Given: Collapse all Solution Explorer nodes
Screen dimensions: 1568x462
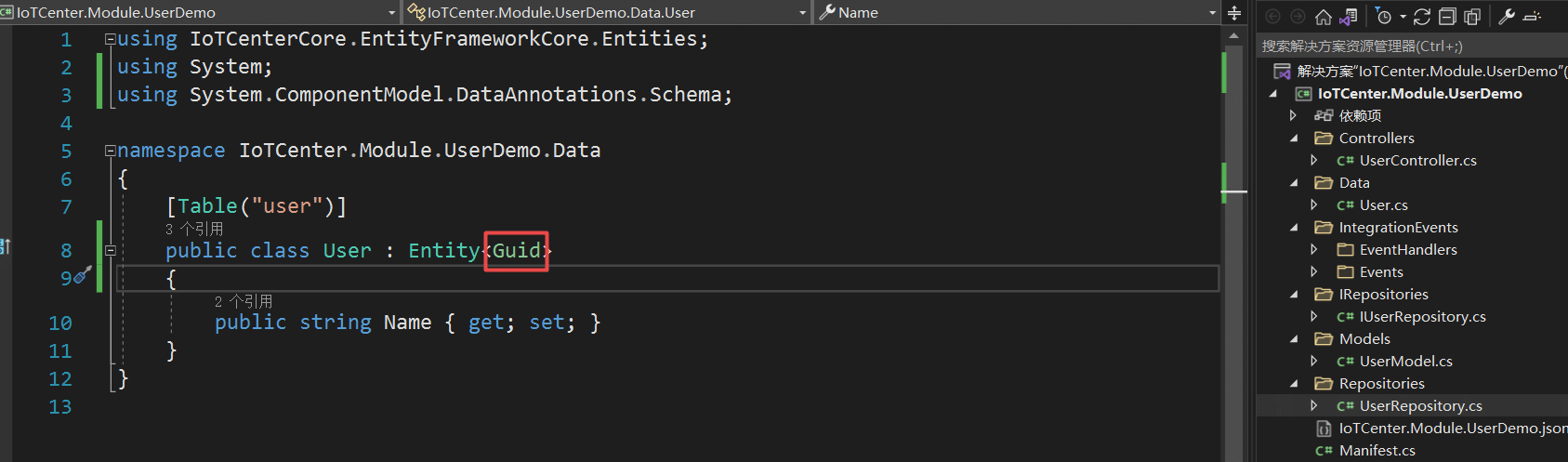Looking at the screenshot, I should pyautogui.click(x=1447, y=16).
